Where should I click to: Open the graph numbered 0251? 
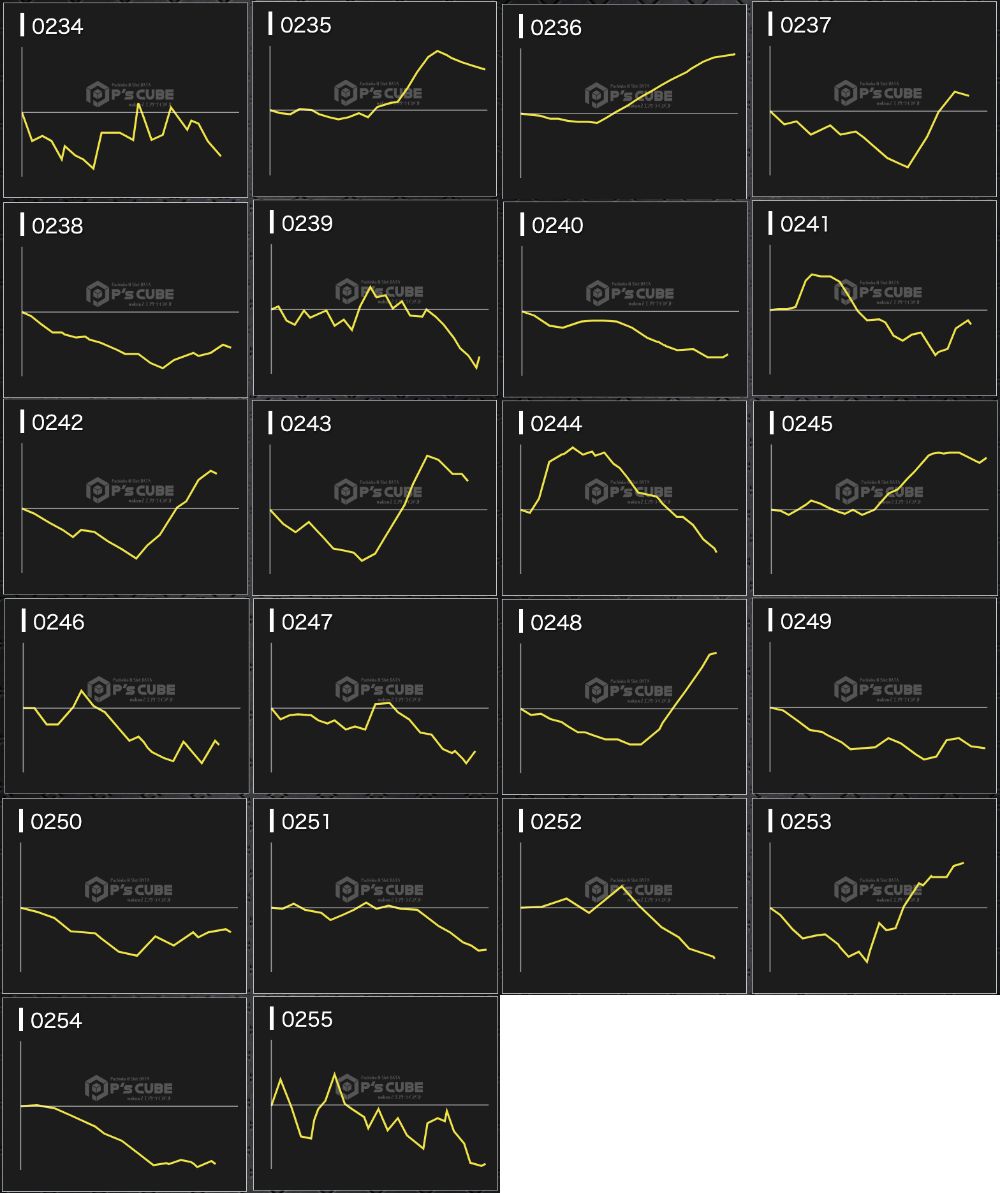(374, 895)
